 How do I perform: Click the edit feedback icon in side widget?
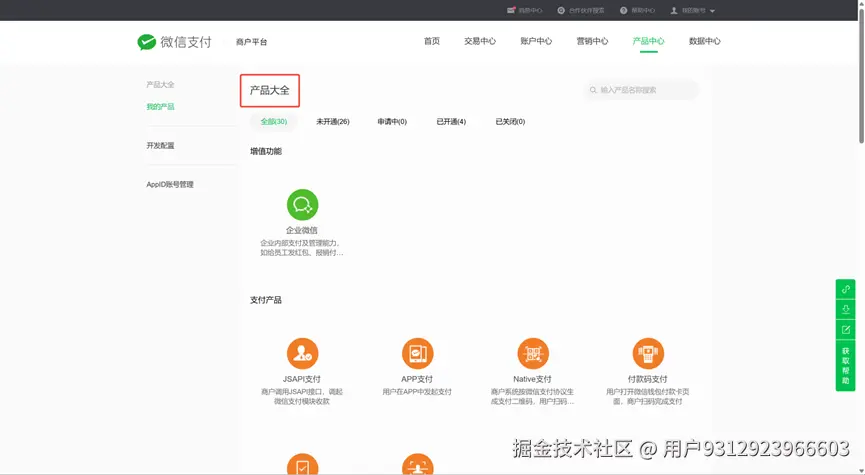click(846, 330)
